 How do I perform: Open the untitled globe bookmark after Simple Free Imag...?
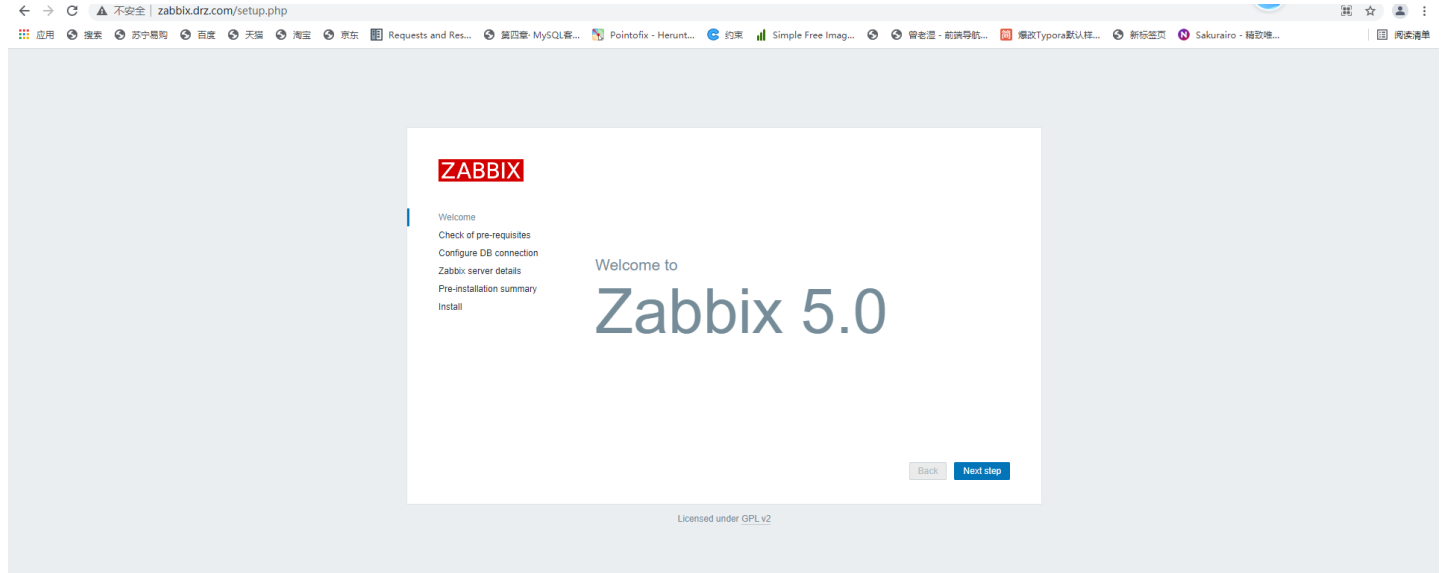pos(873,35)
